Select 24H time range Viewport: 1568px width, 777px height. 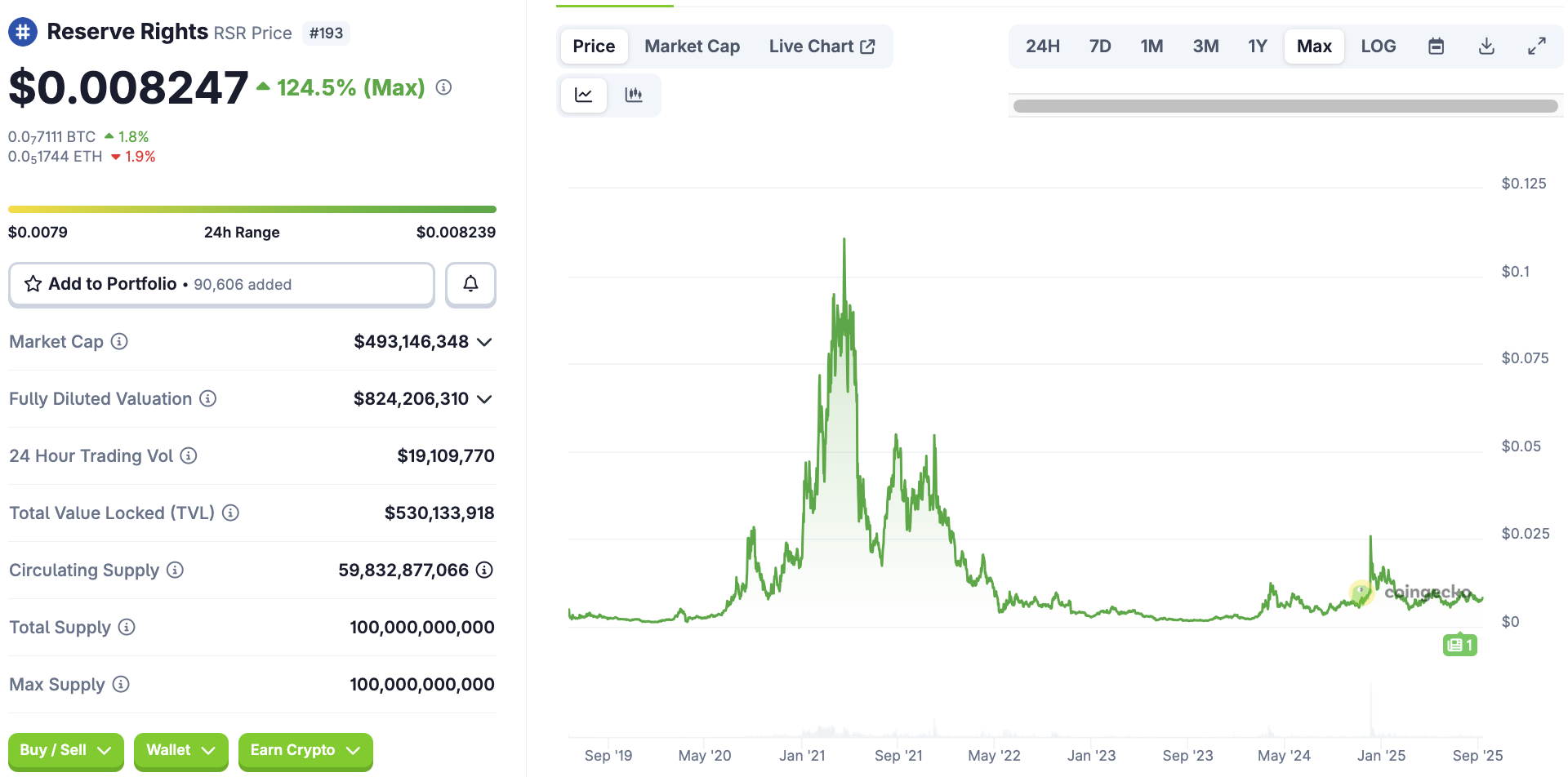click(1043, 47)
